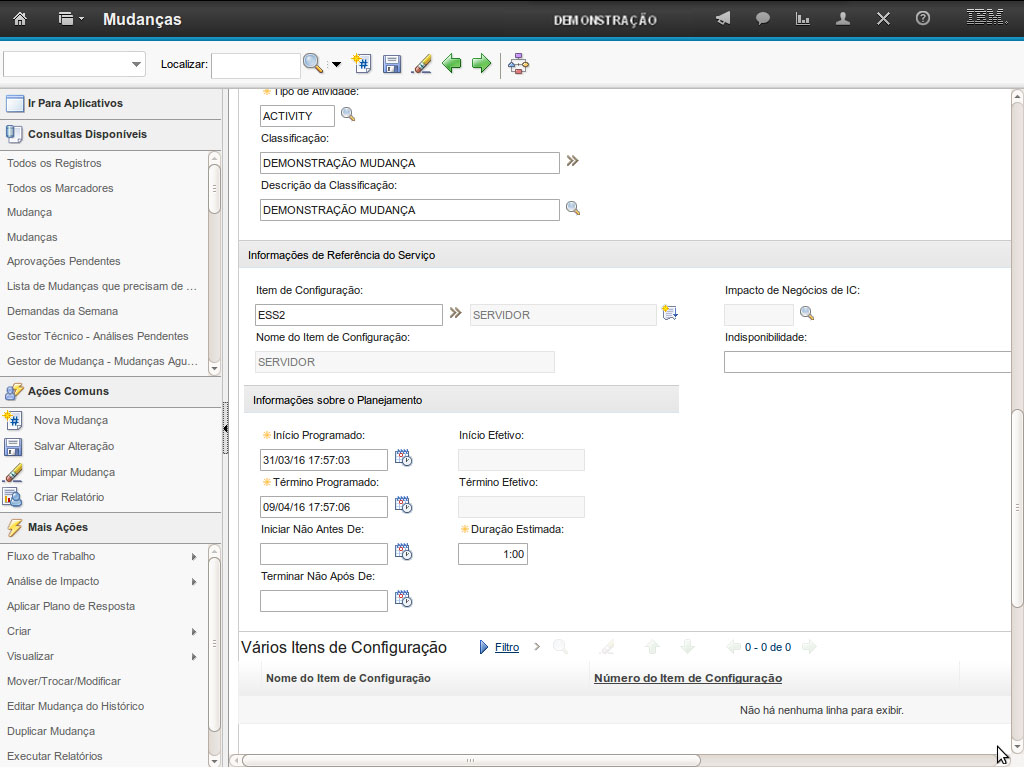The height and width of the screenshot is (768, 1024).
Task: Click Nova Mudança action
Action: tap(70, 420)
